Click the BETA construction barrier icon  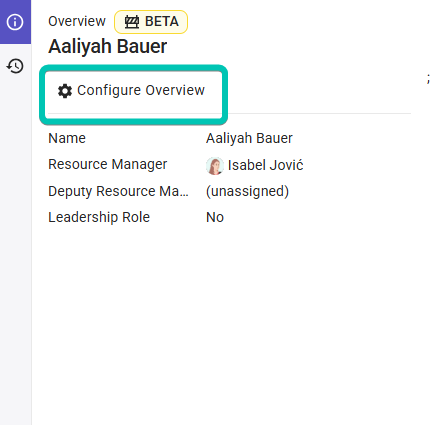coord(132,22)
